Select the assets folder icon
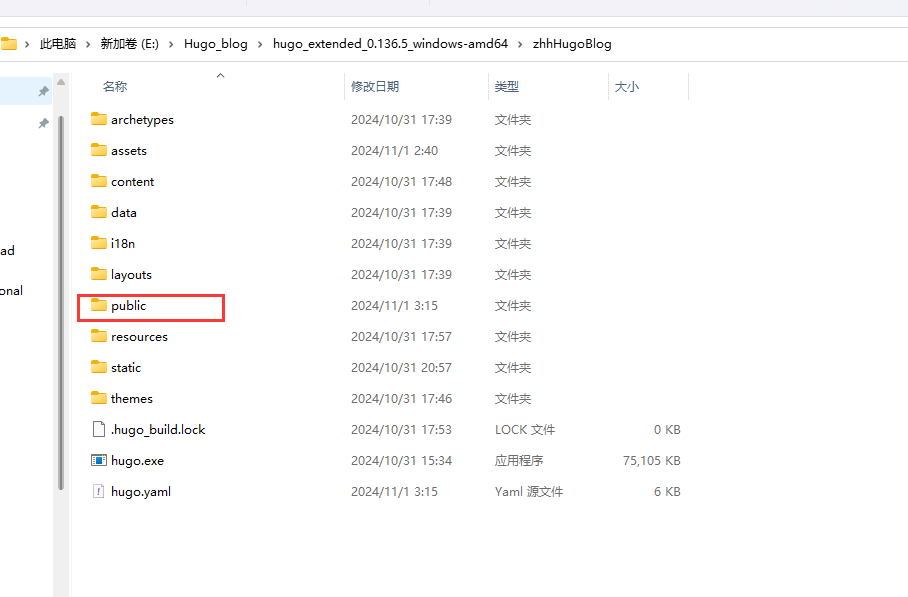The image size is (908, 597). point(98,150)
